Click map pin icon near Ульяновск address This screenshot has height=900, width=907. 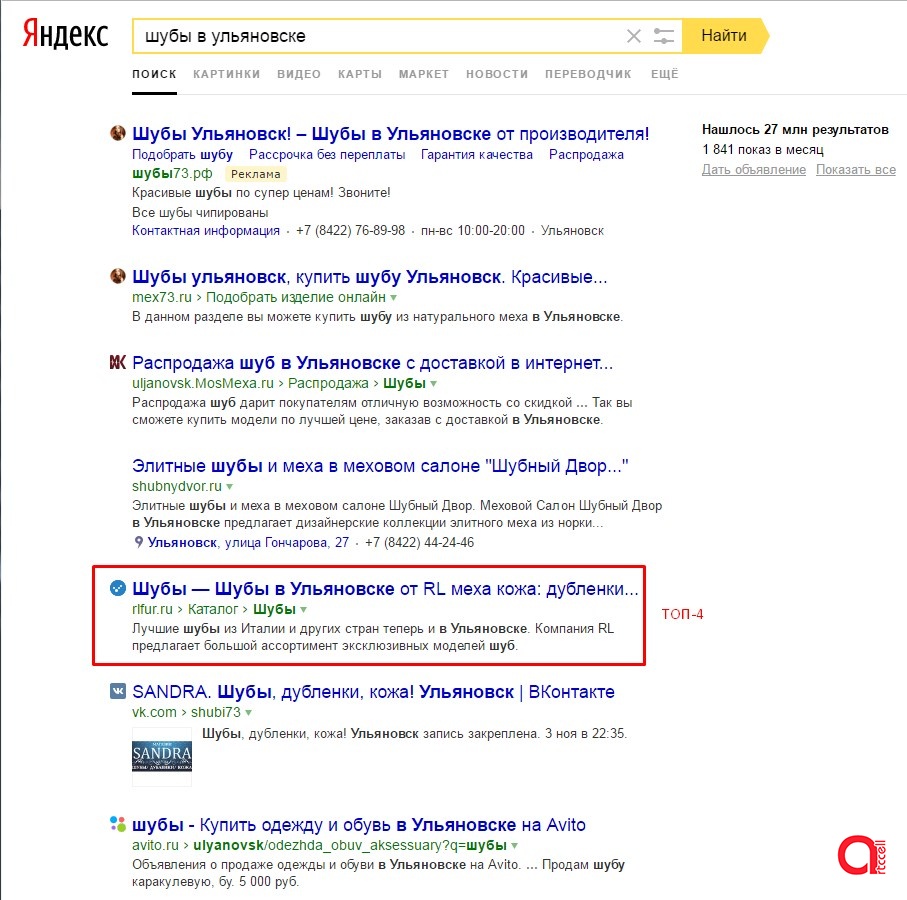click(x=138, y=542)
